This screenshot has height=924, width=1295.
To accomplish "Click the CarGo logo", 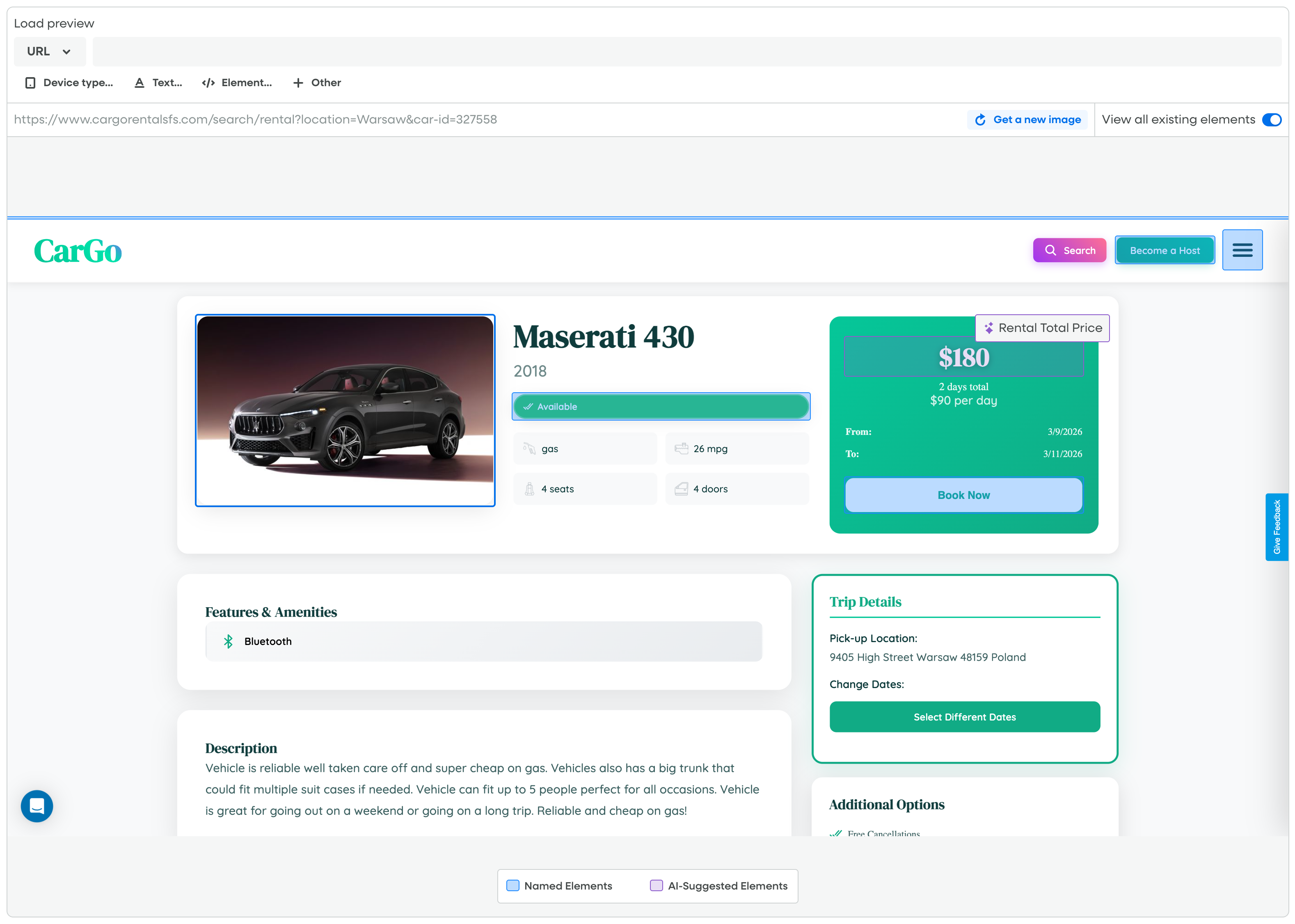I will click(x=78, y=251).
